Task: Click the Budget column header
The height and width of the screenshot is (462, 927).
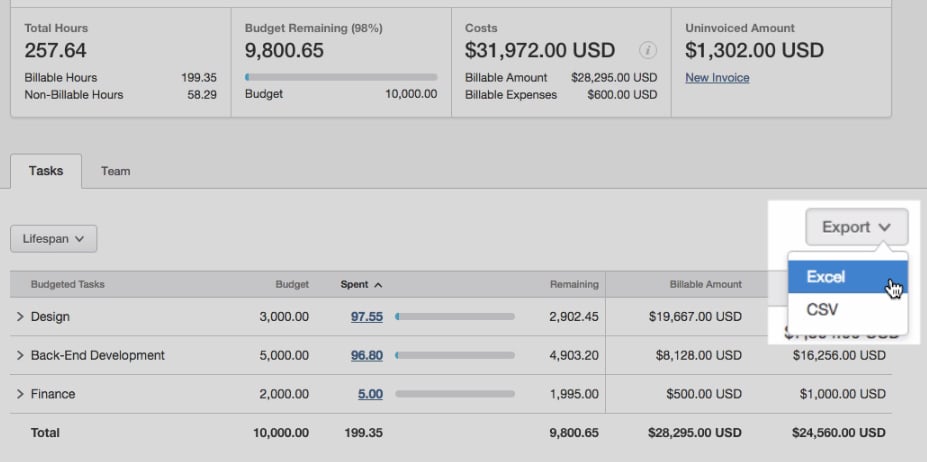Action: (x=292, y=285)
